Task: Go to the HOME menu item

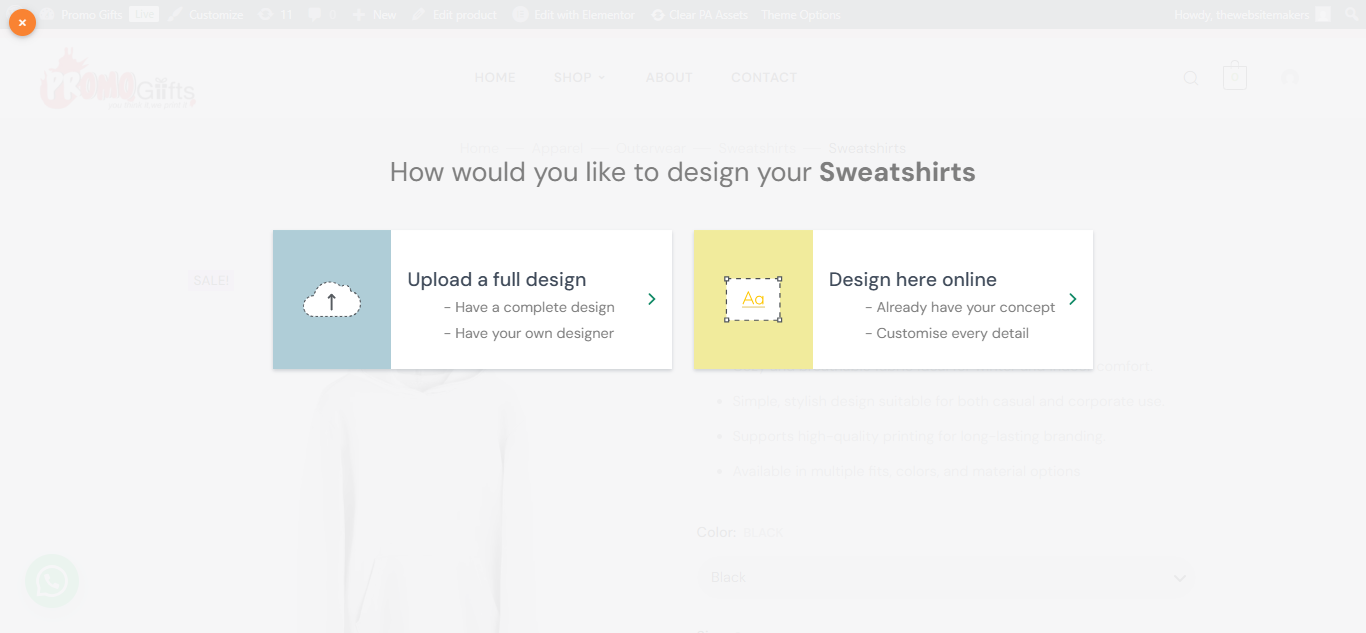Action: tap(495, 78)
